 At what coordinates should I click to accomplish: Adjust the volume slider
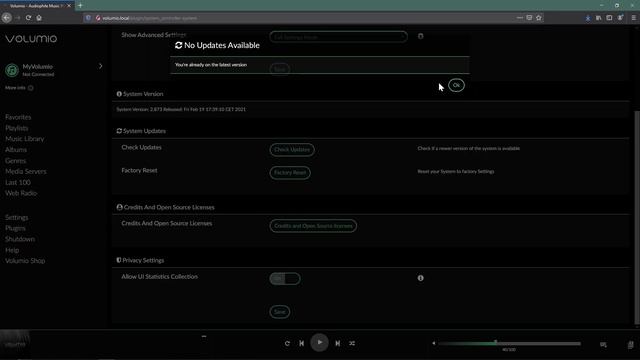pos(510,343)
